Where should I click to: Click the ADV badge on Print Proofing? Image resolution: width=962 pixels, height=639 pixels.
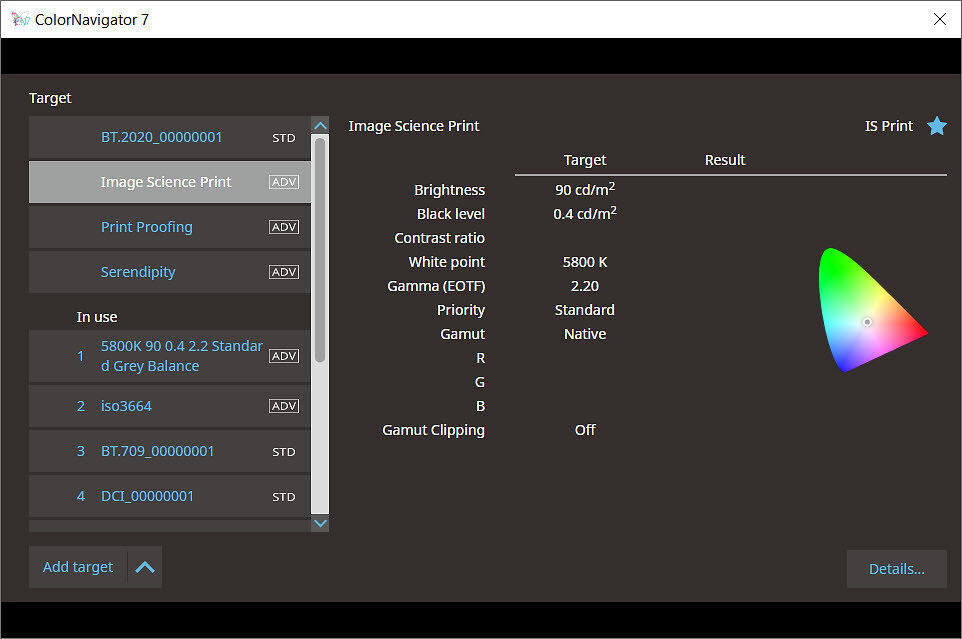pyautogui.click(x=284, y=227)
